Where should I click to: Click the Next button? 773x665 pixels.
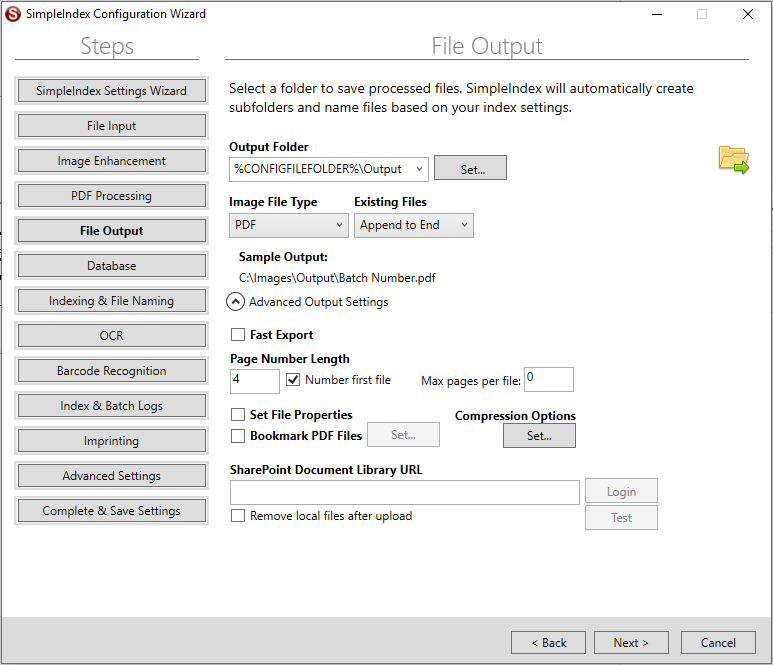(631, 643)
